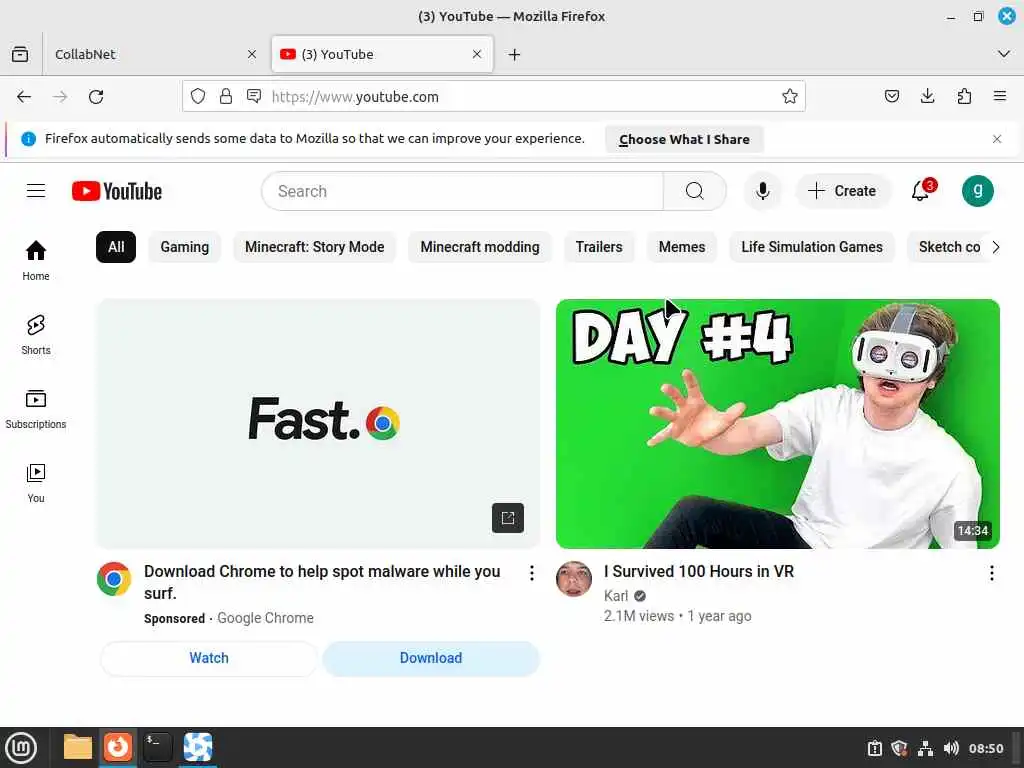Image resolution: width=1024 pixels, height=768 pixels.
Task: Bookmark this page with star icon
Action: point(790,97)
